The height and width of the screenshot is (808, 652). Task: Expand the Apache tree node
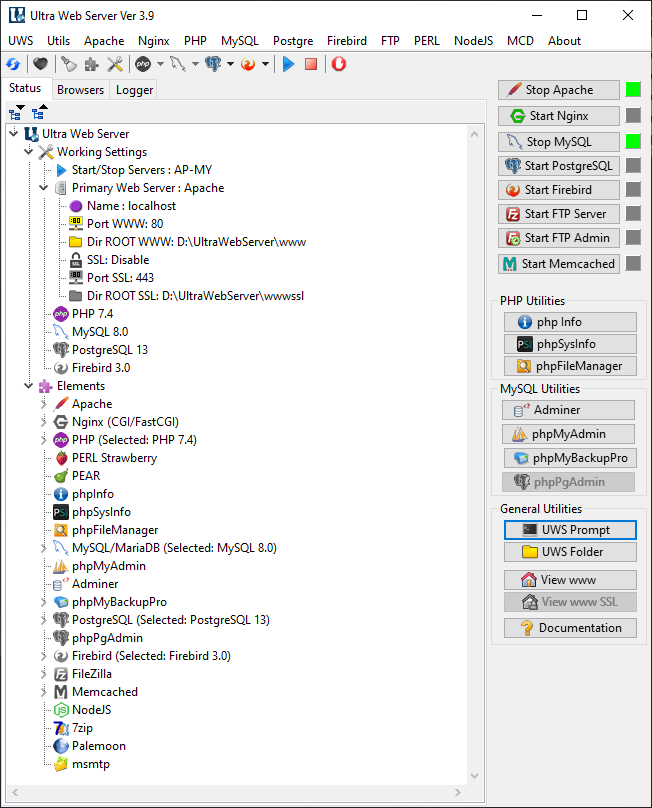[x=44, y=403]
